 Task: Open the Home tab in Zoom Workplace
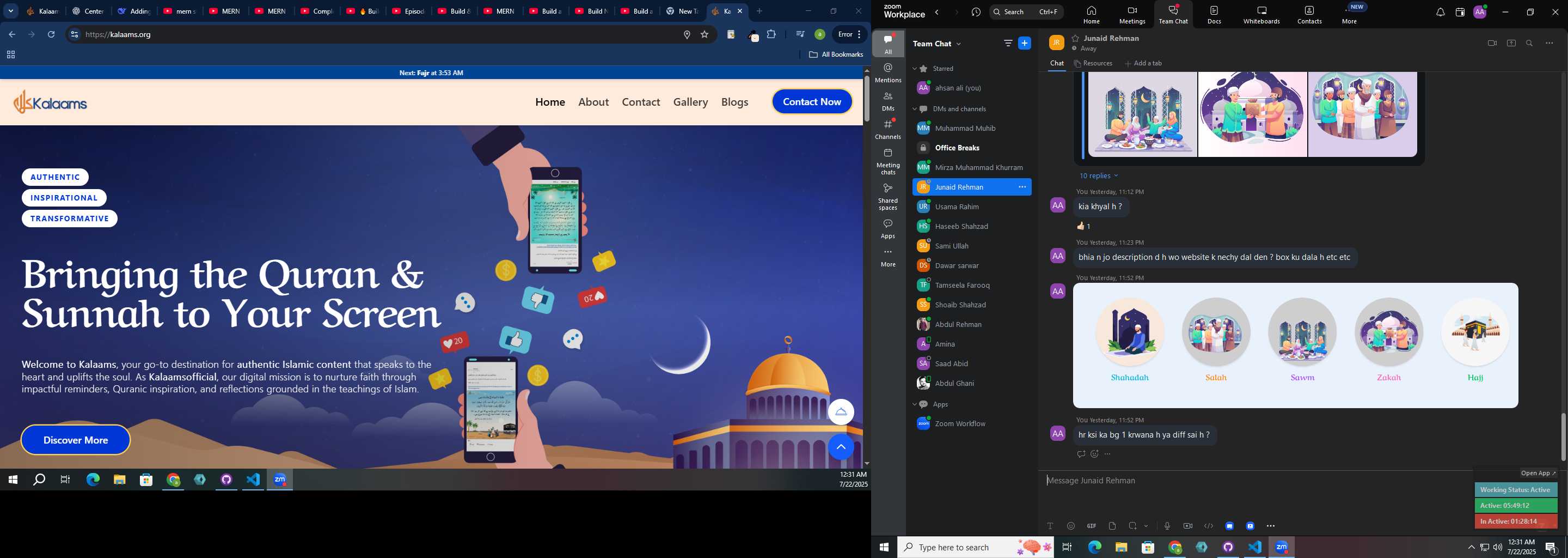[x=1092, y=15]
